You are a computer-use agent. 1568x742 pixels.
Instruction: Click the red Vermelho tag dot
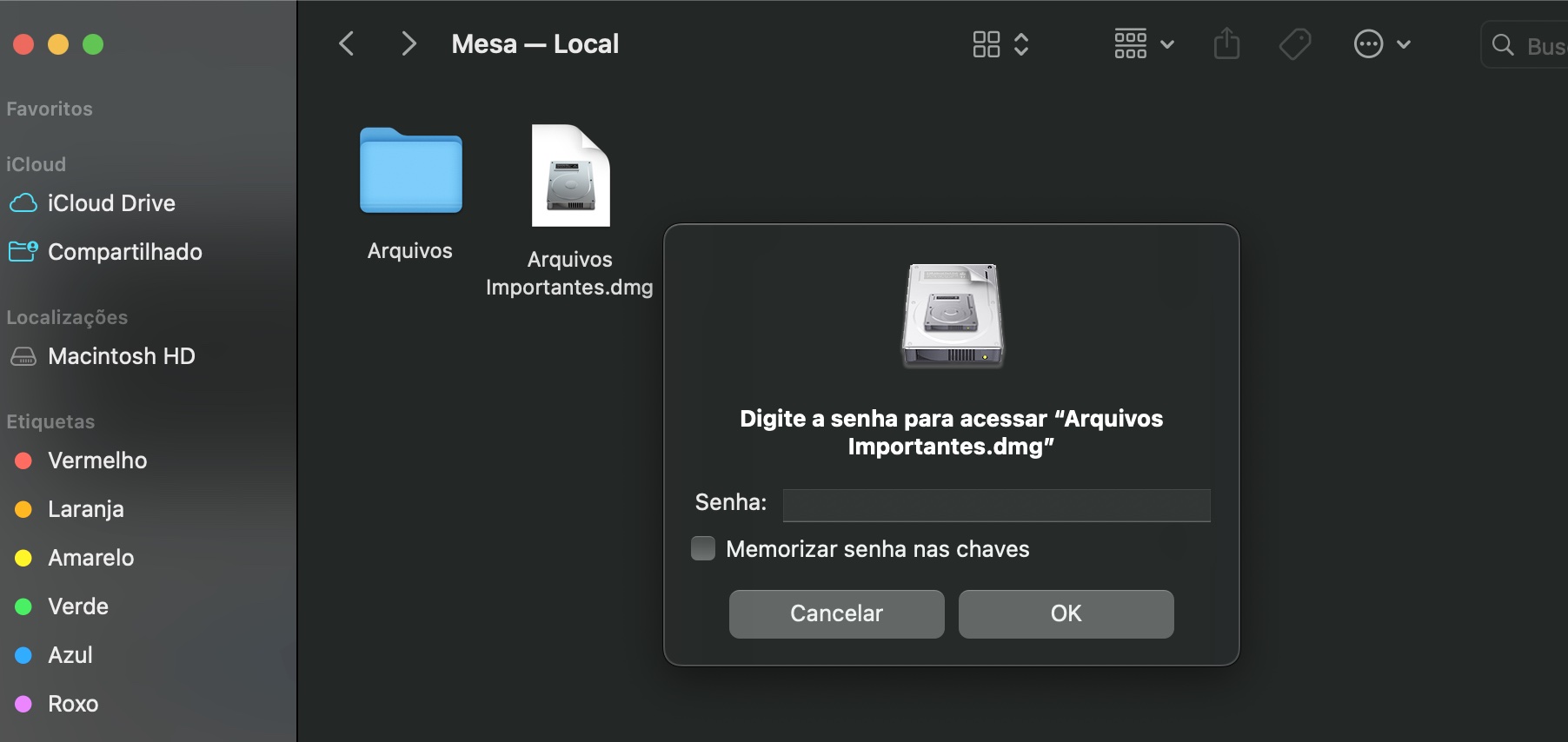(x=23, y=460)
